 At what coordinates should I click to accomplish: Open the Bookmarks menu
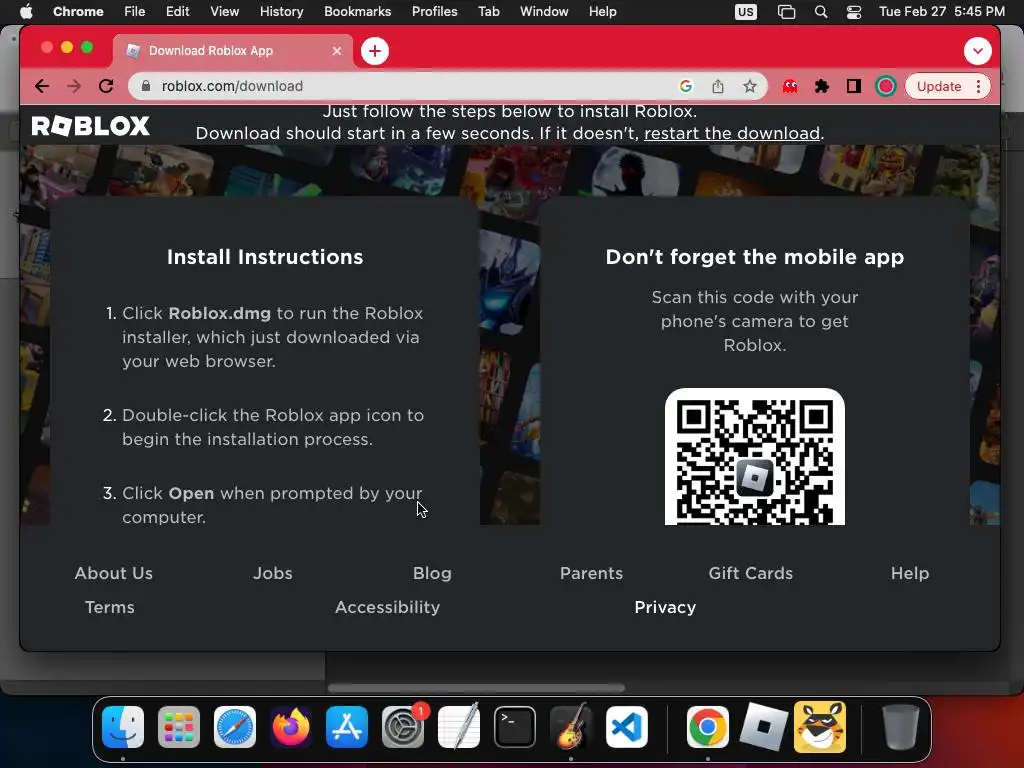coord(358,12)
